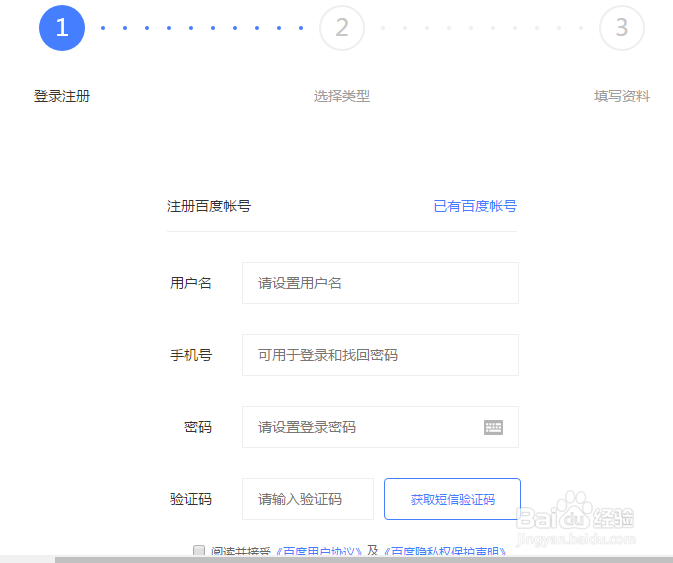Click the step 3 circle indicator
This screenshot has height=563, width=673.
pos(621,28)
